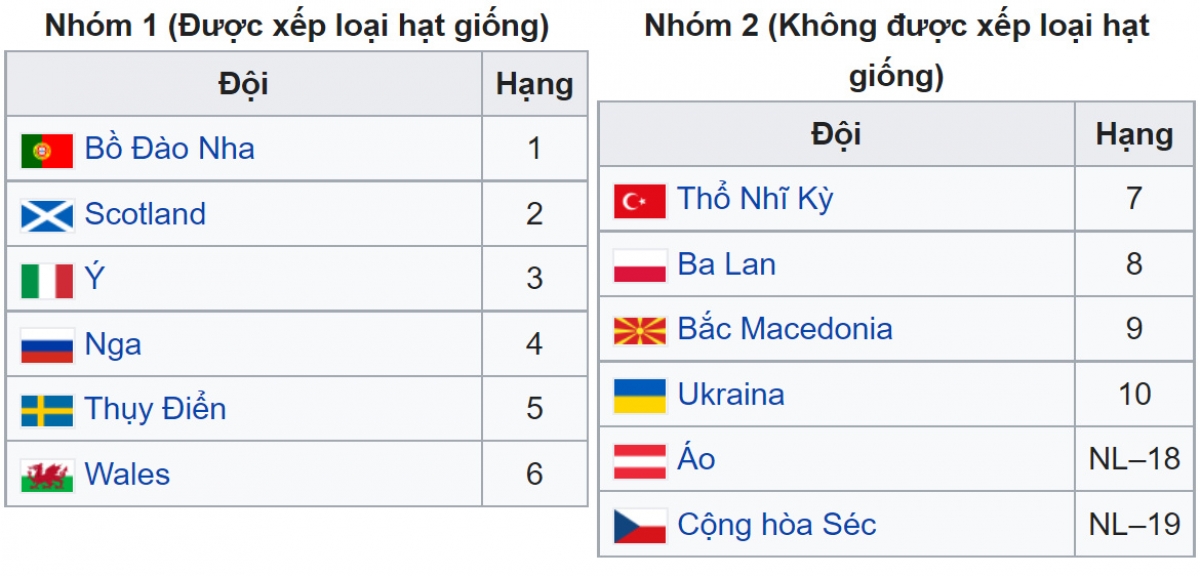The image size is (1200, 576).
Task: Click the Hạng column header in Nhóm 2
Action: [1134, 134]
